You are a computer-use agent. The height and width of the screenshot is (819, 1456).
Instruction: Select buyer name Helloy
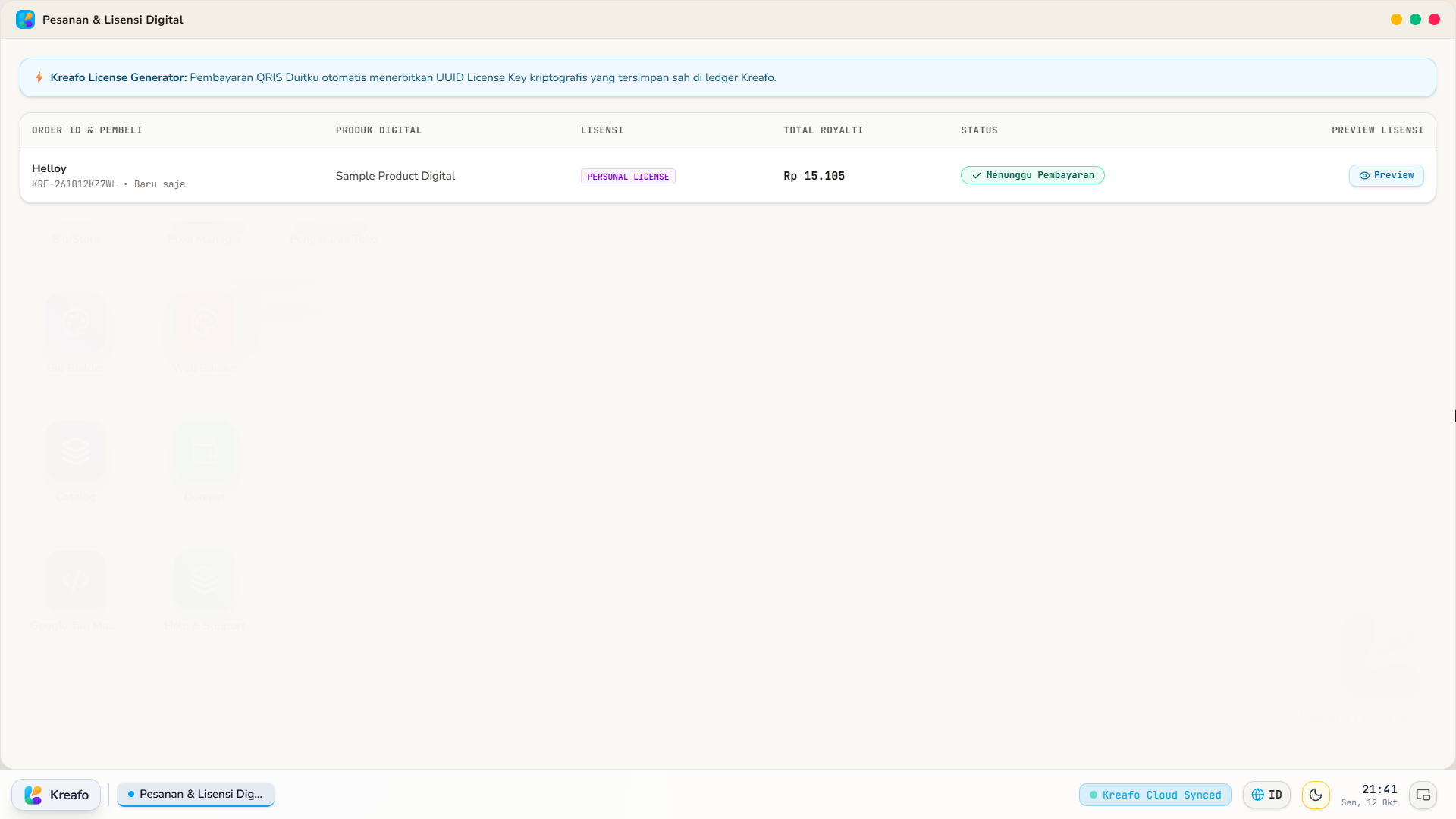[x=49, y=168]
